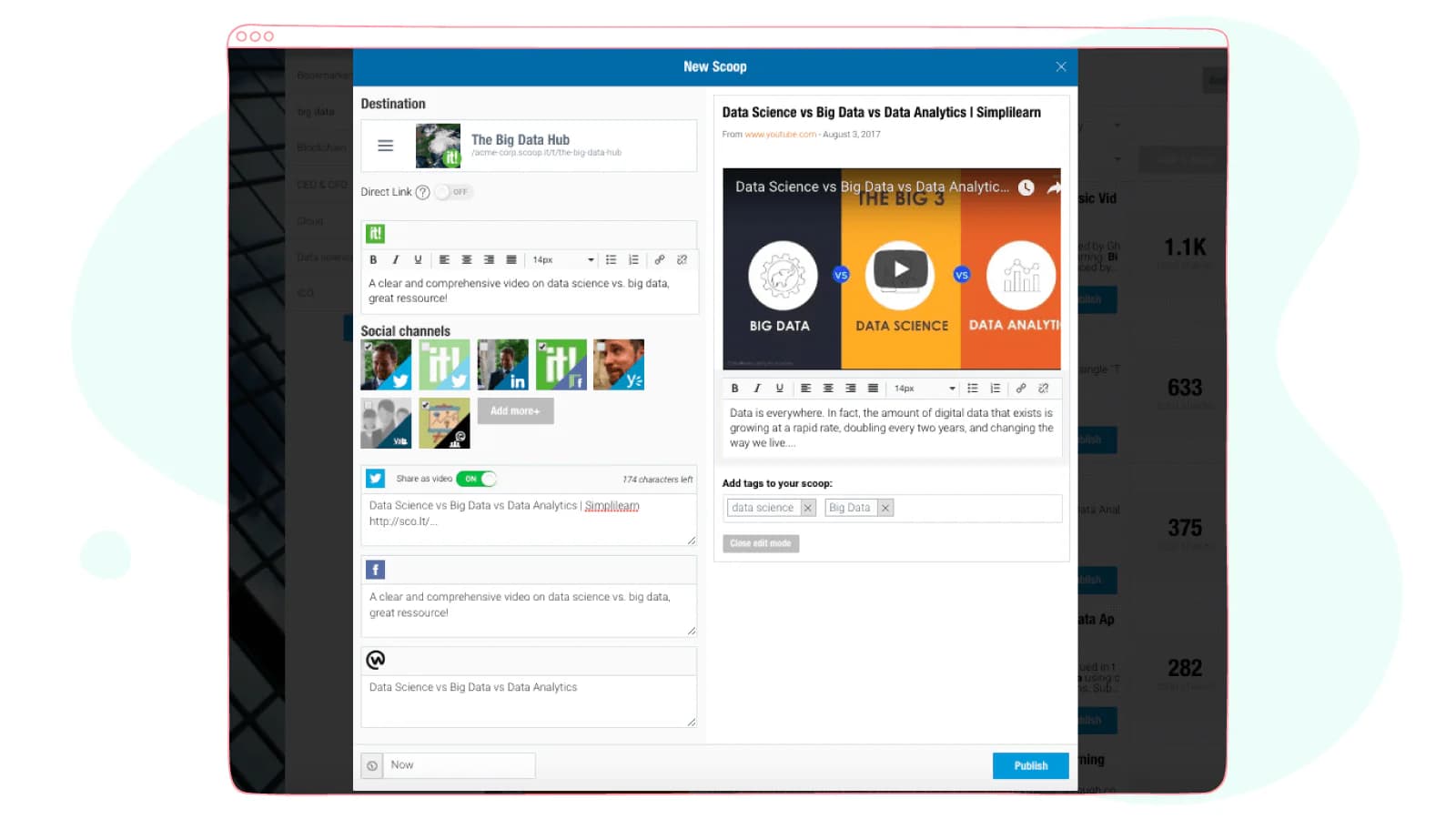This screenshot has height=819, width=1456.
Task: Apply underline in the insight editor toolbar
Action: pos(418,260)
